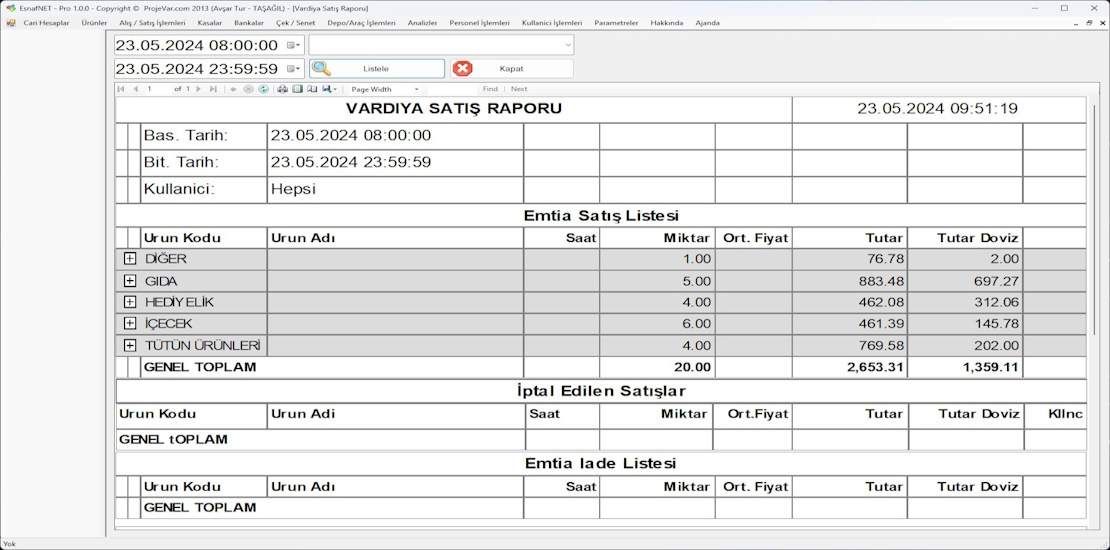Screen dimensions: 1110x550
Task: Switch to print layout view
Action: 297,89
